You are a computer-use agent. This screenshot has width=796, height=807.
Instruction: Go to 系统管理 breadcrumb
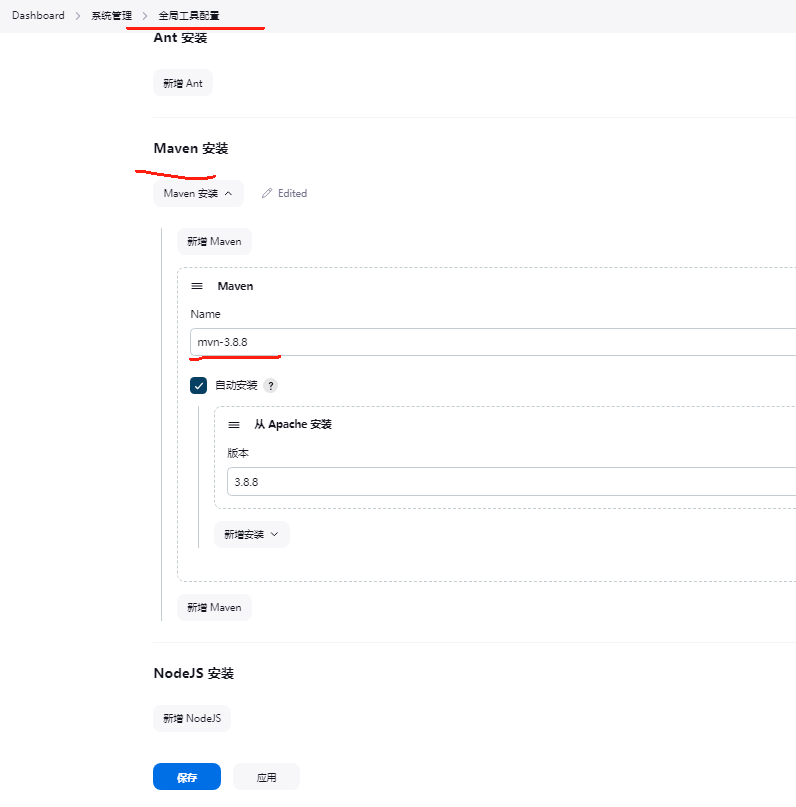point(112,15)
